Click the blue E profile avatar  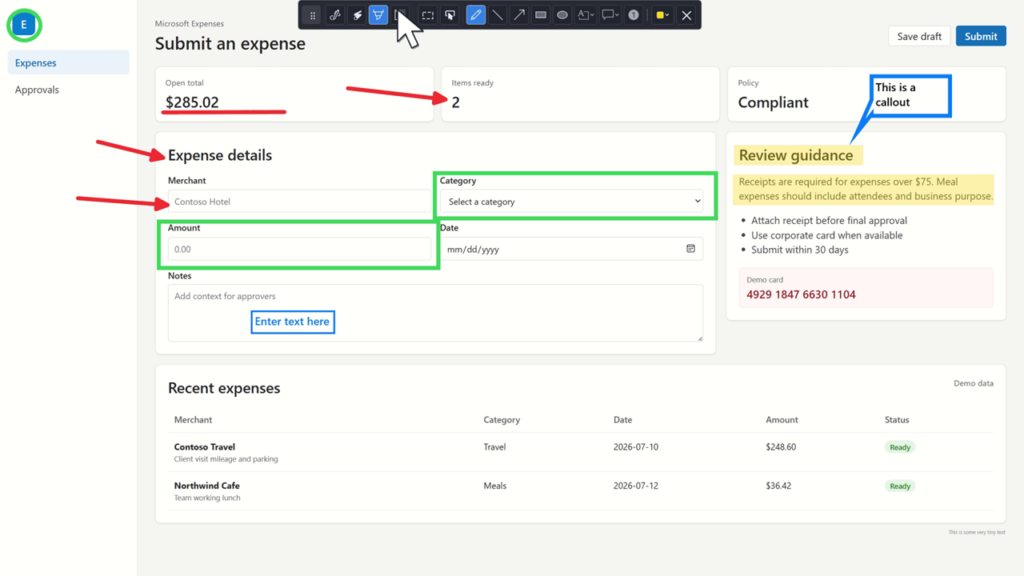(24, 25)
